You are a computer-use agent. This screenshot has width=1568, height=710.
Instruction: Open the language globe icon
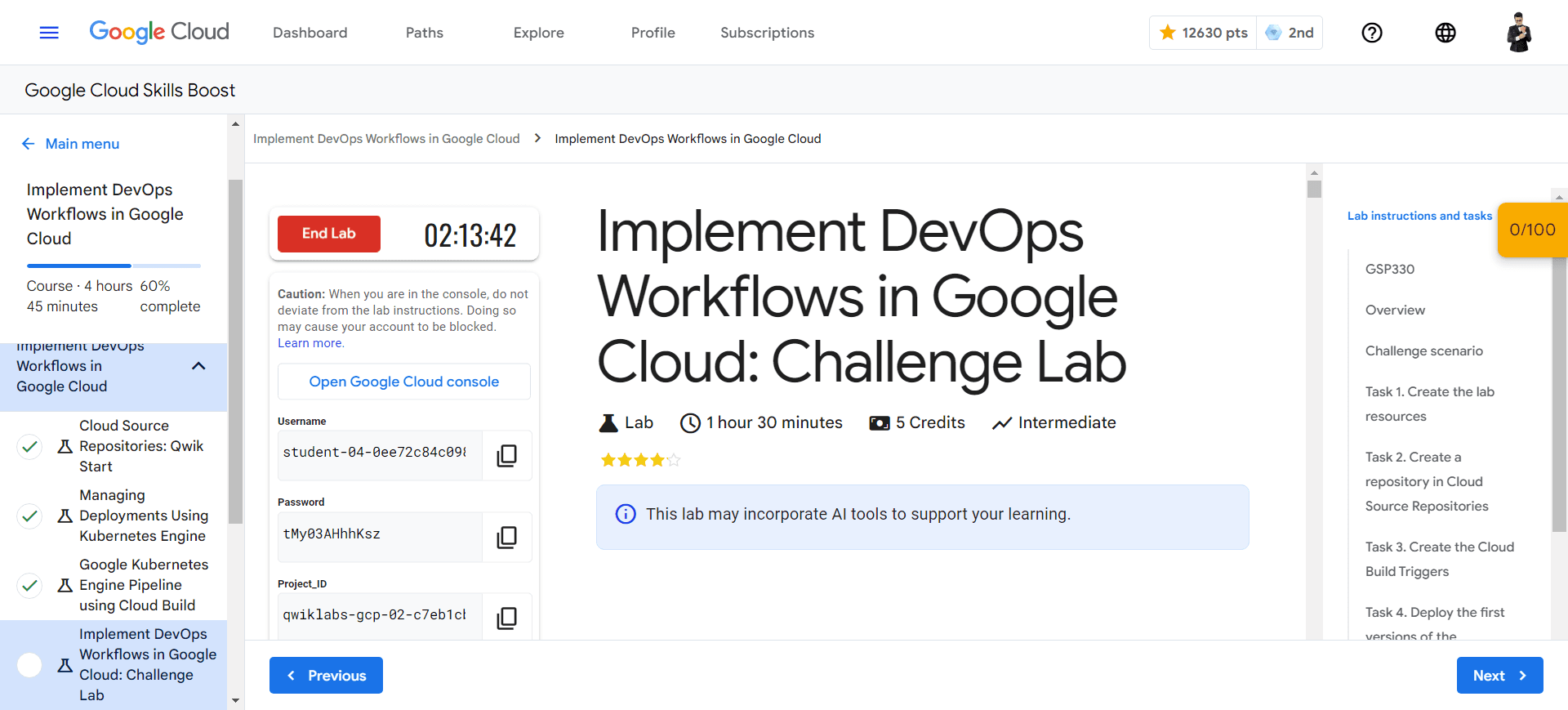pyautogui.click(x=1445, y=33)
